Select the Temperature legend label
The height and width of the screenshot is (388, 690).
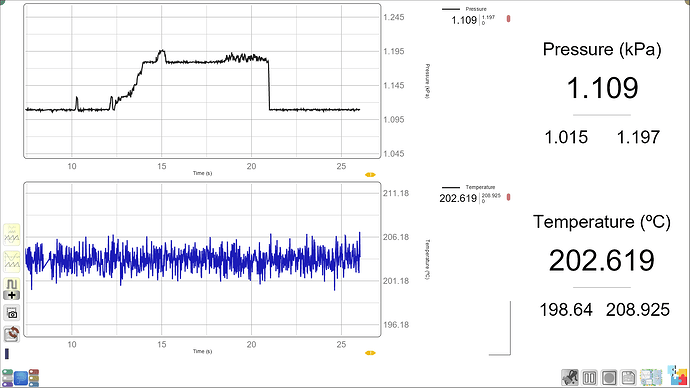click(480, 187)
